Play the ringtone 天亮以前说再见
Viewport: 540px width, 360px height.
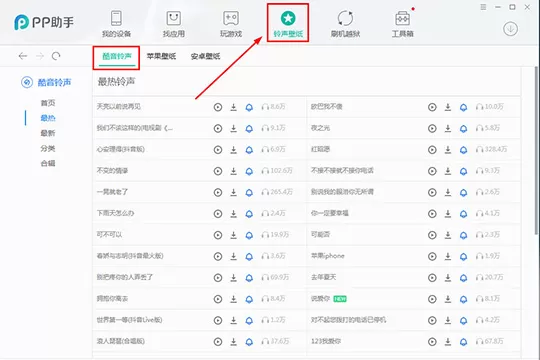click(x=218, y=107)
